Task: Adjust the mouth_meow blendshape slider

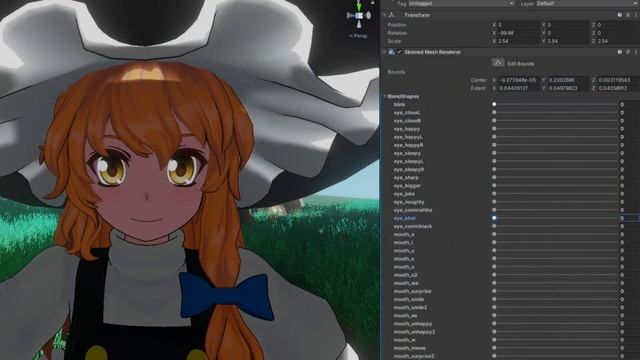Action: pyautogui.click(x=555, y=348)
